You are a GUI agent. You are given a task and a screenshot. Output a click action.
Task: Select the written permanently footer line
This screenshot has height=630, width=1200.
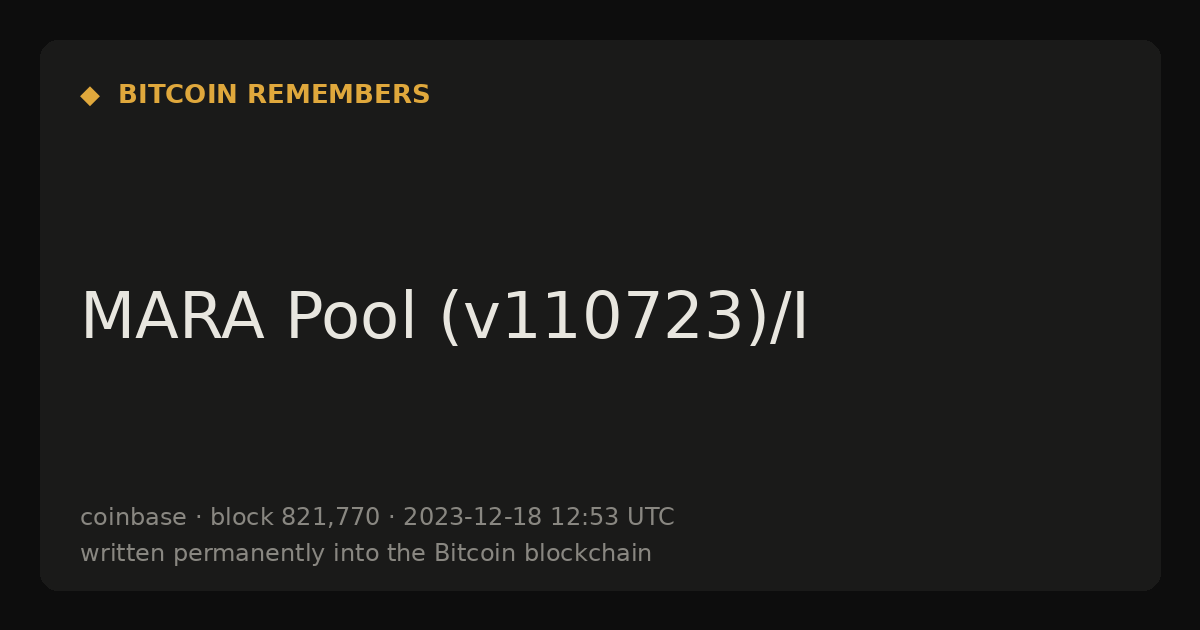(x=366, y=553)
